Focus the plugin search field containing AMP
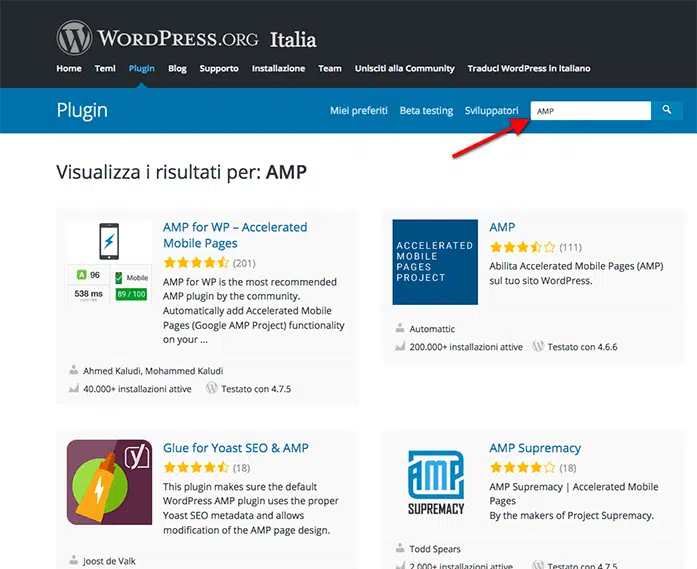Viewport: 697px width, 569px height. [x=591, y=111]
